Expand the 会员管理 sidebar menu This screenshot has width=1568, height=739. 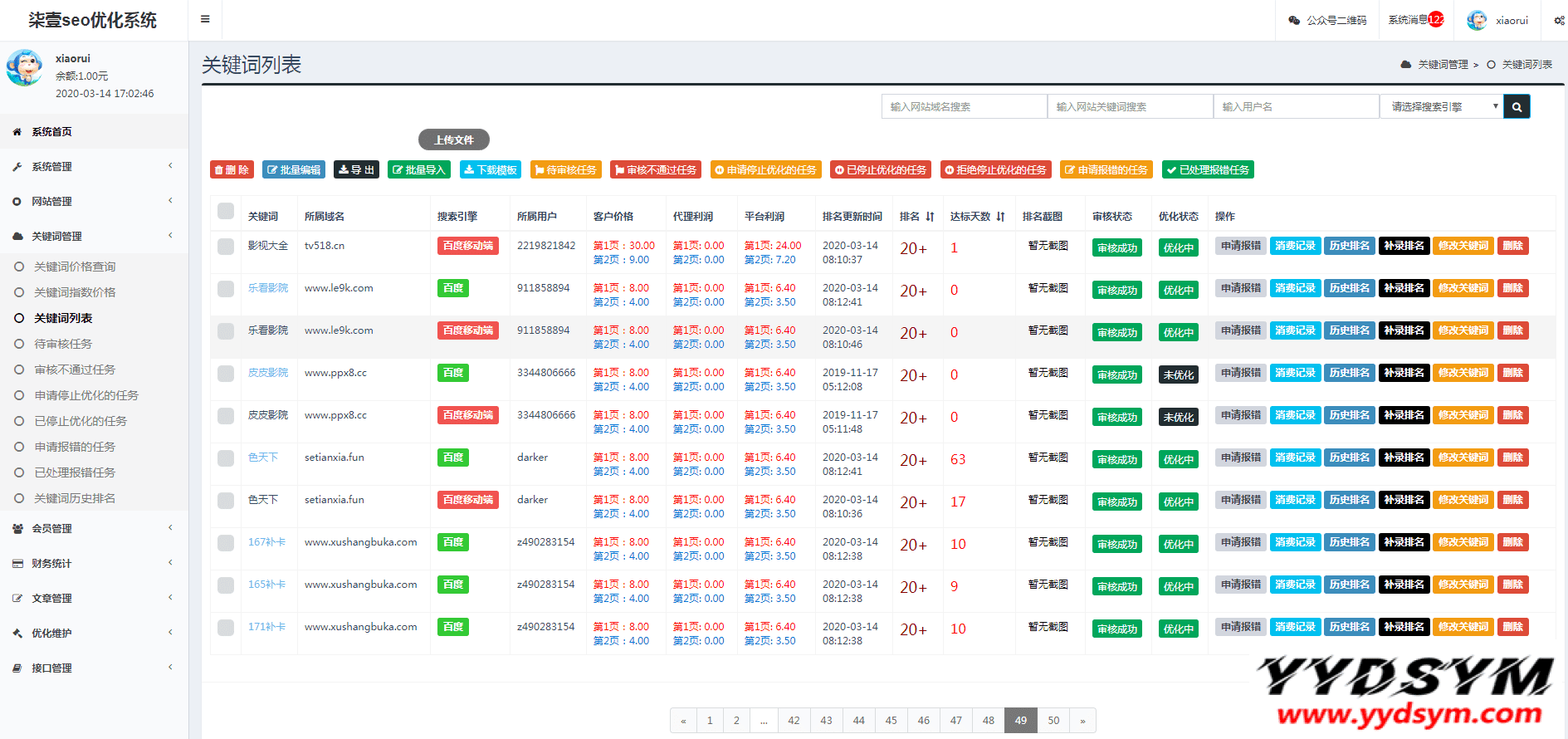pyautogui.click(x=94, y=529)
